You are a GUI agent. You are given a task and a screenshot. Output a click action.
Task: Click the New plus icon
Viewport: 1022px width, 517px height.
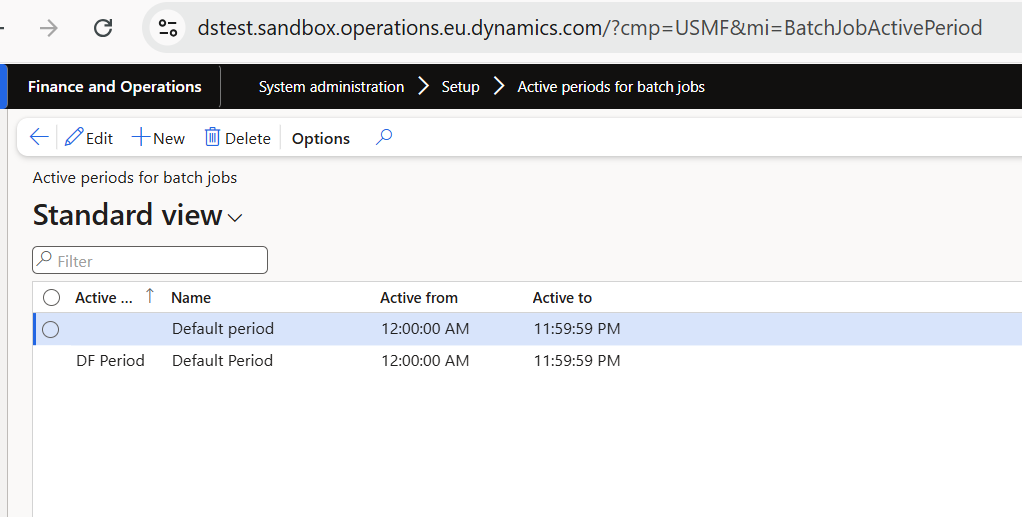(x=141, y=138)
